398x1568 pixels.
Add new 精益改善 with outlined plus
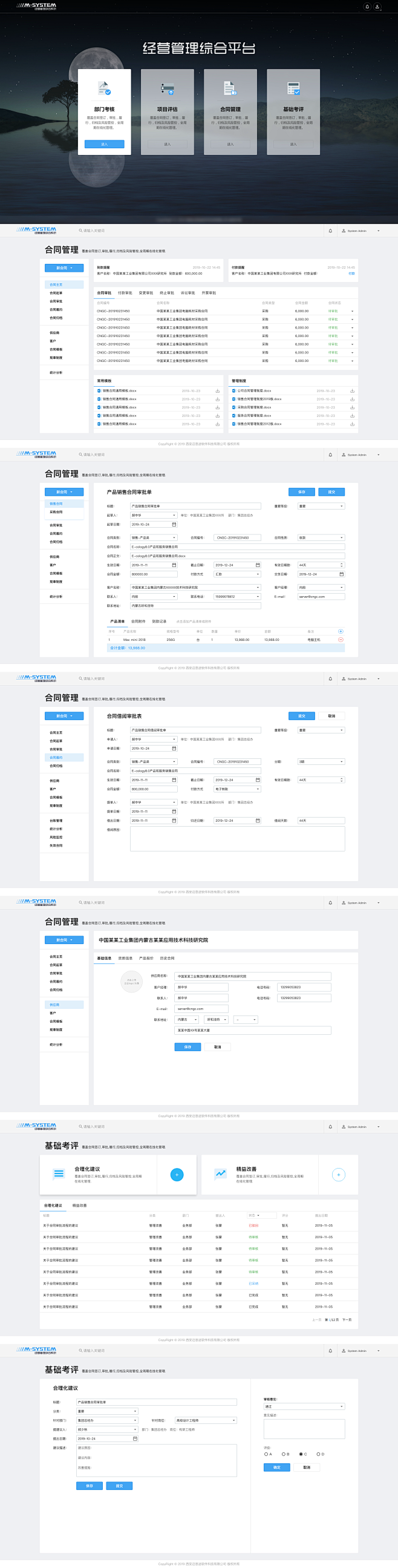tap(339, 1174)
